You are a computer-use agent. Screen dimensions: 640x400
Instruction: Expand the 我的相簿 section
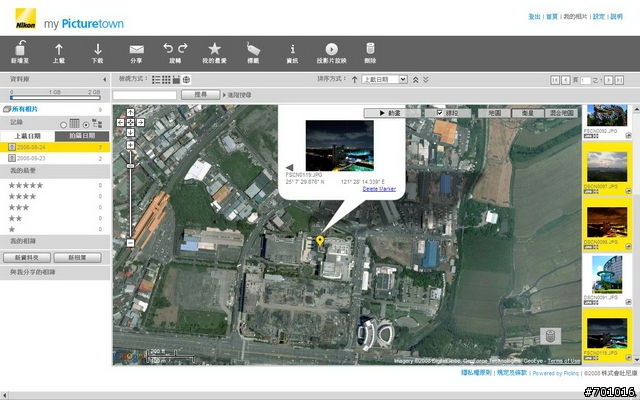[x=55, y=241]
